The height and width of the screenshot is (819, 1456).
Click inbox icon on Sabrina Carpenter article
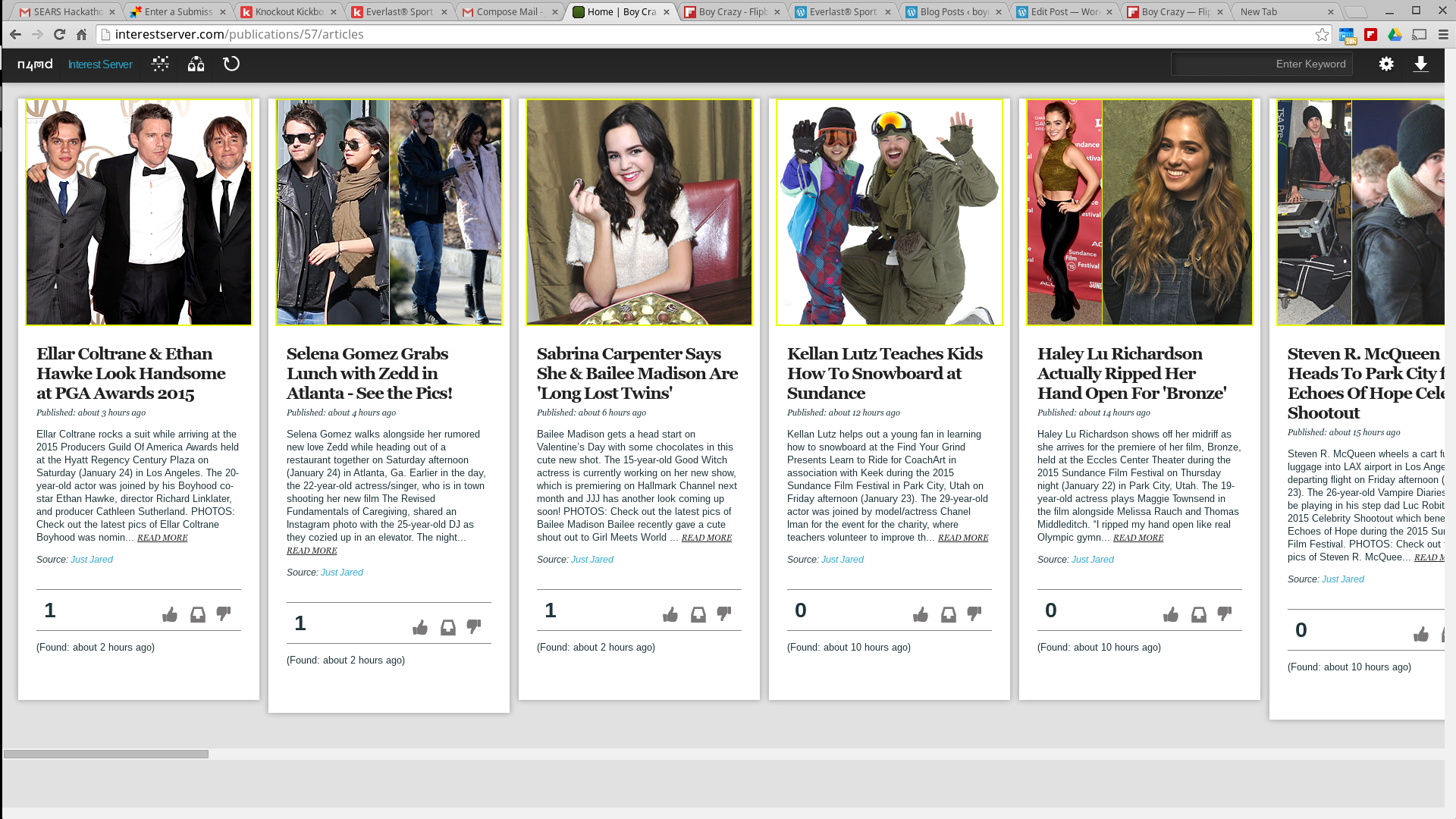pos(698,614)
